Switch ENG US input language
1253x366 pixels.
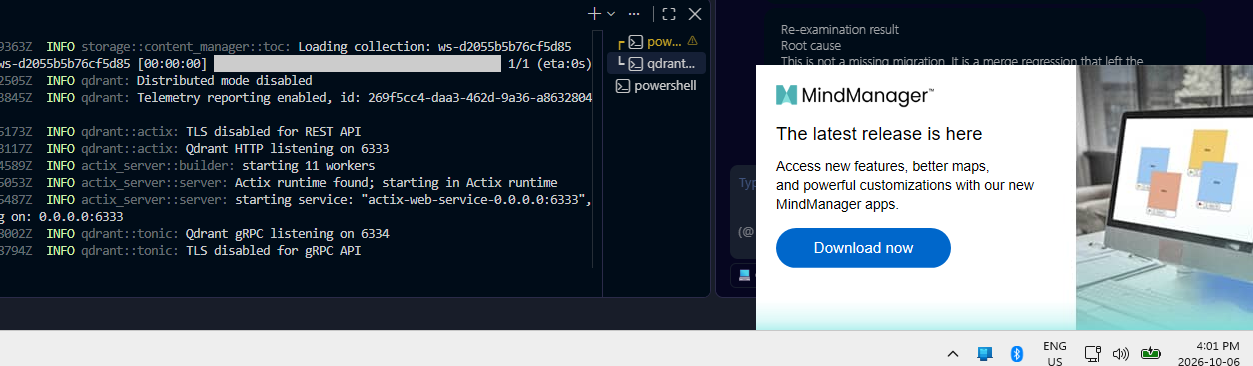point(1055,354)
